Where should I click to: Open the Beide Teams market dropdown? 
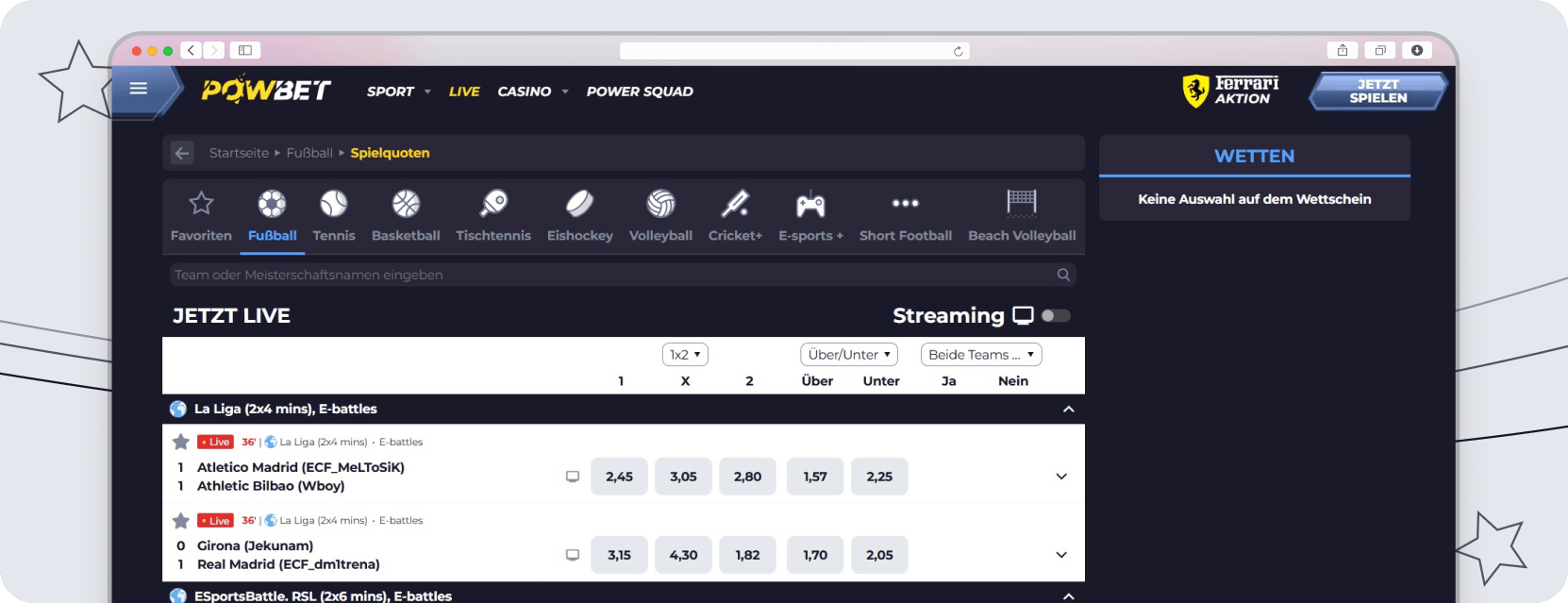[981, 355]
